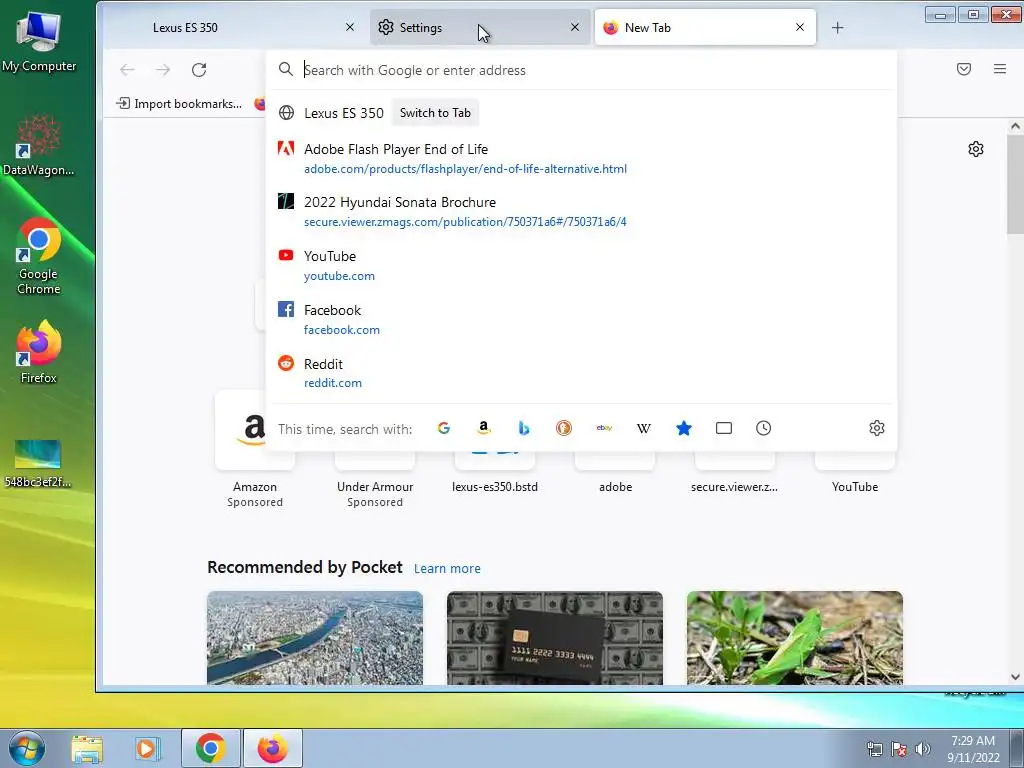This screenshot has width=1024, height=768.
Task: Open the Pocket story with city aerial photo
Action: coord(315,638)
